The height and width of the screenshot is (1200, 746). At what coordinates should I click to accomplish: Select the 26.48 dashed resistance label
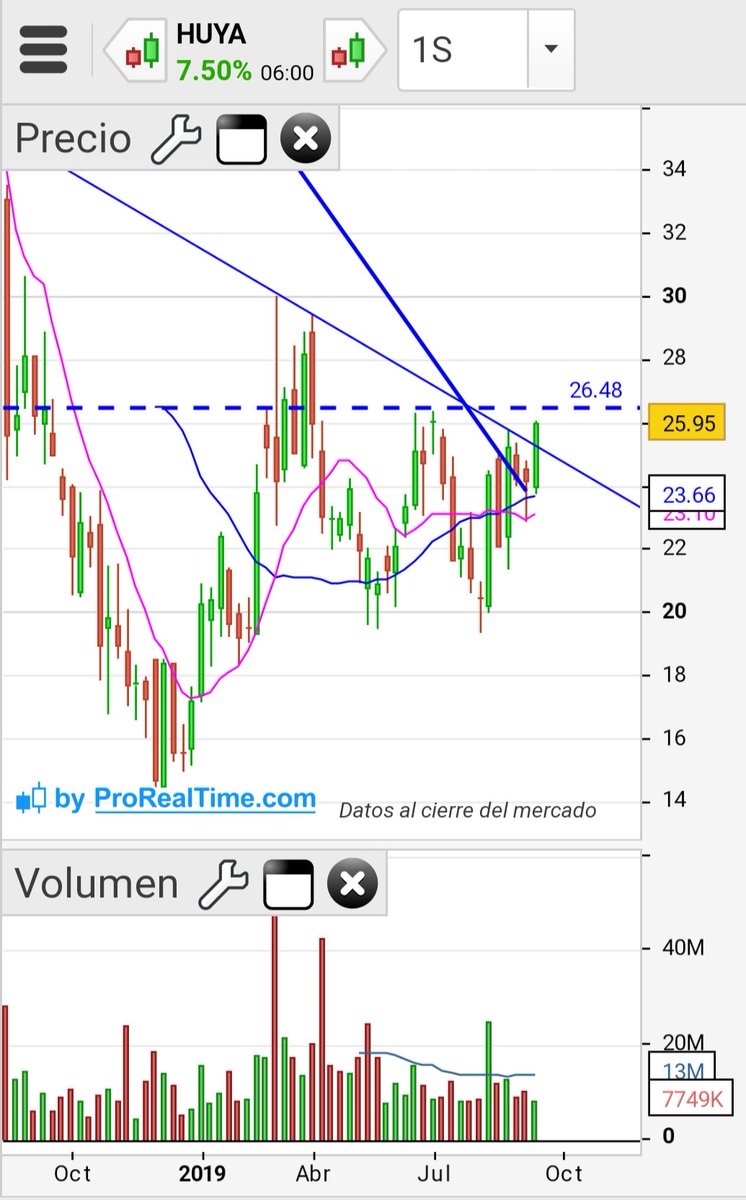point(596,390)
